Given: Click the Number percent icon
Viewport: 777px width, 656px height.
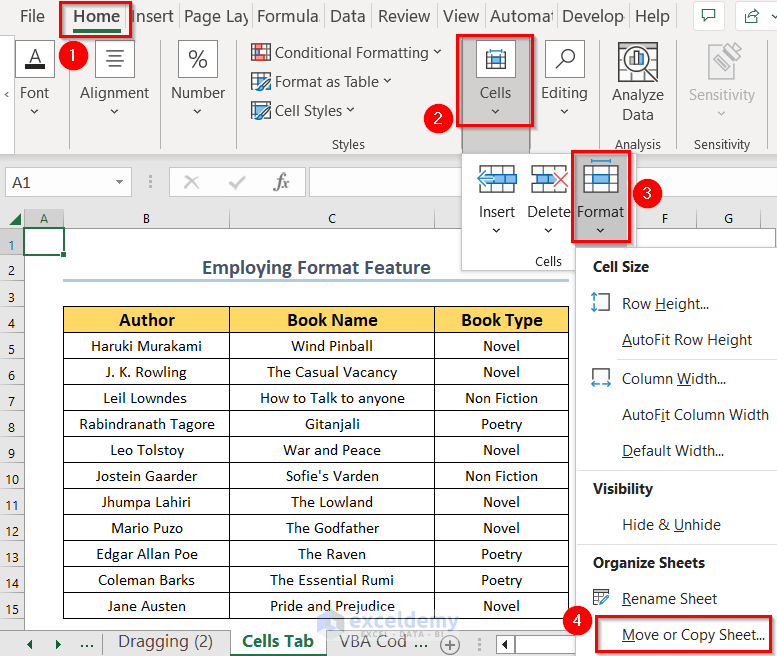Looking at the screenshot, I should pos(197,59).
